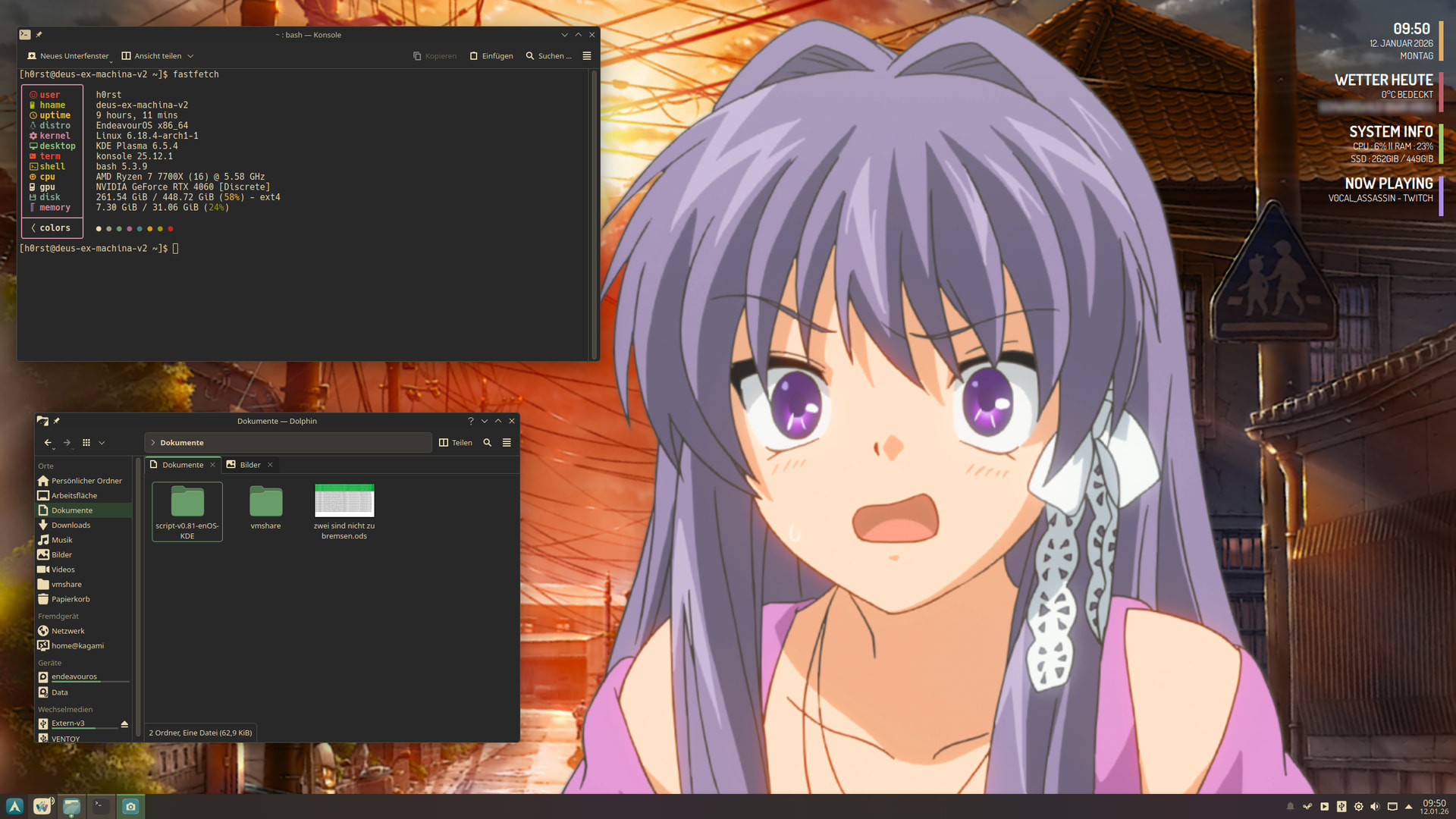The image size is (1456, 819).
Task: Eject the Extern-v3 removable drive
Action: (x=124, y=724)
